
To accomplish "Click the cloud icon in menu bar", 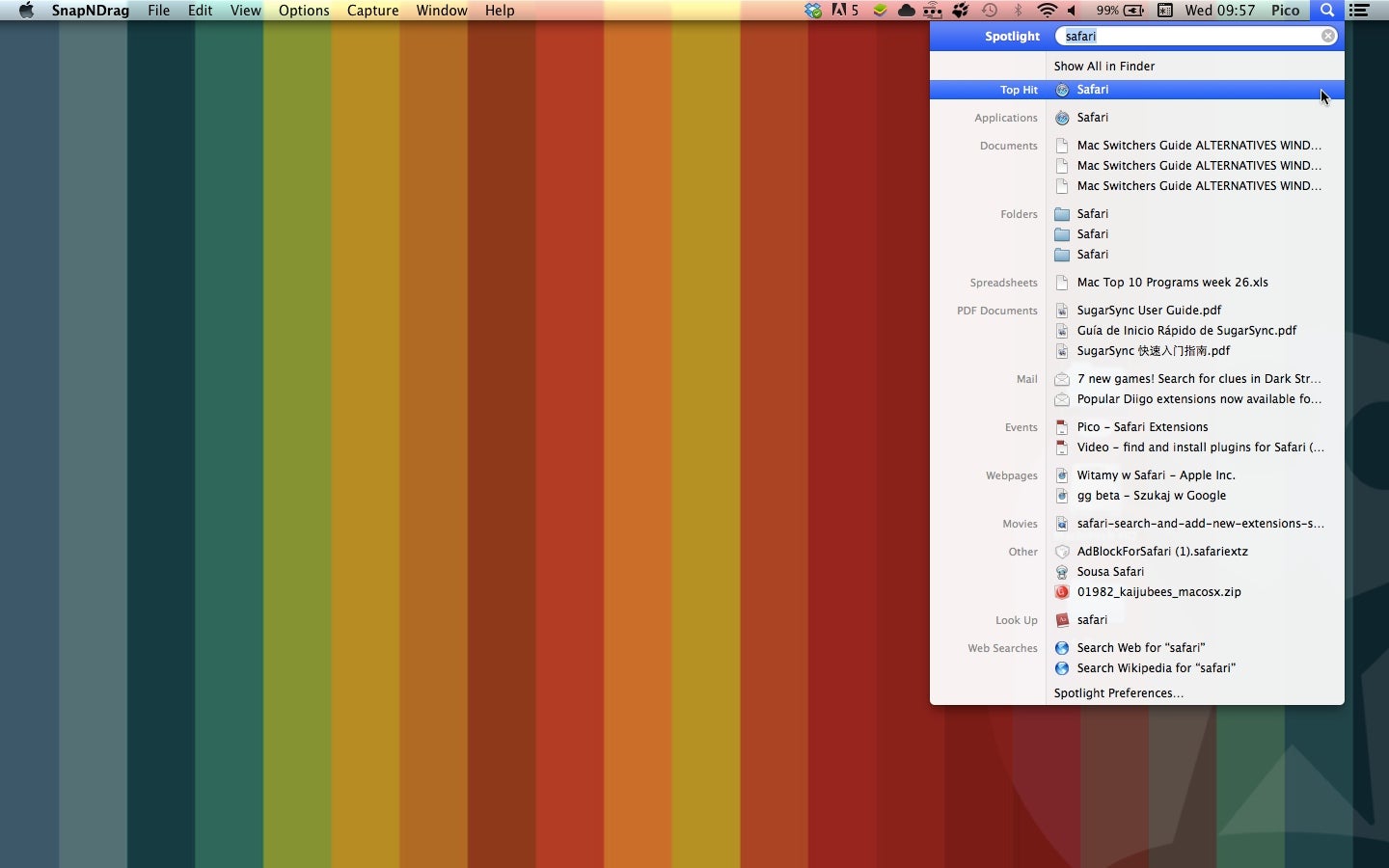I will (906, 11).
